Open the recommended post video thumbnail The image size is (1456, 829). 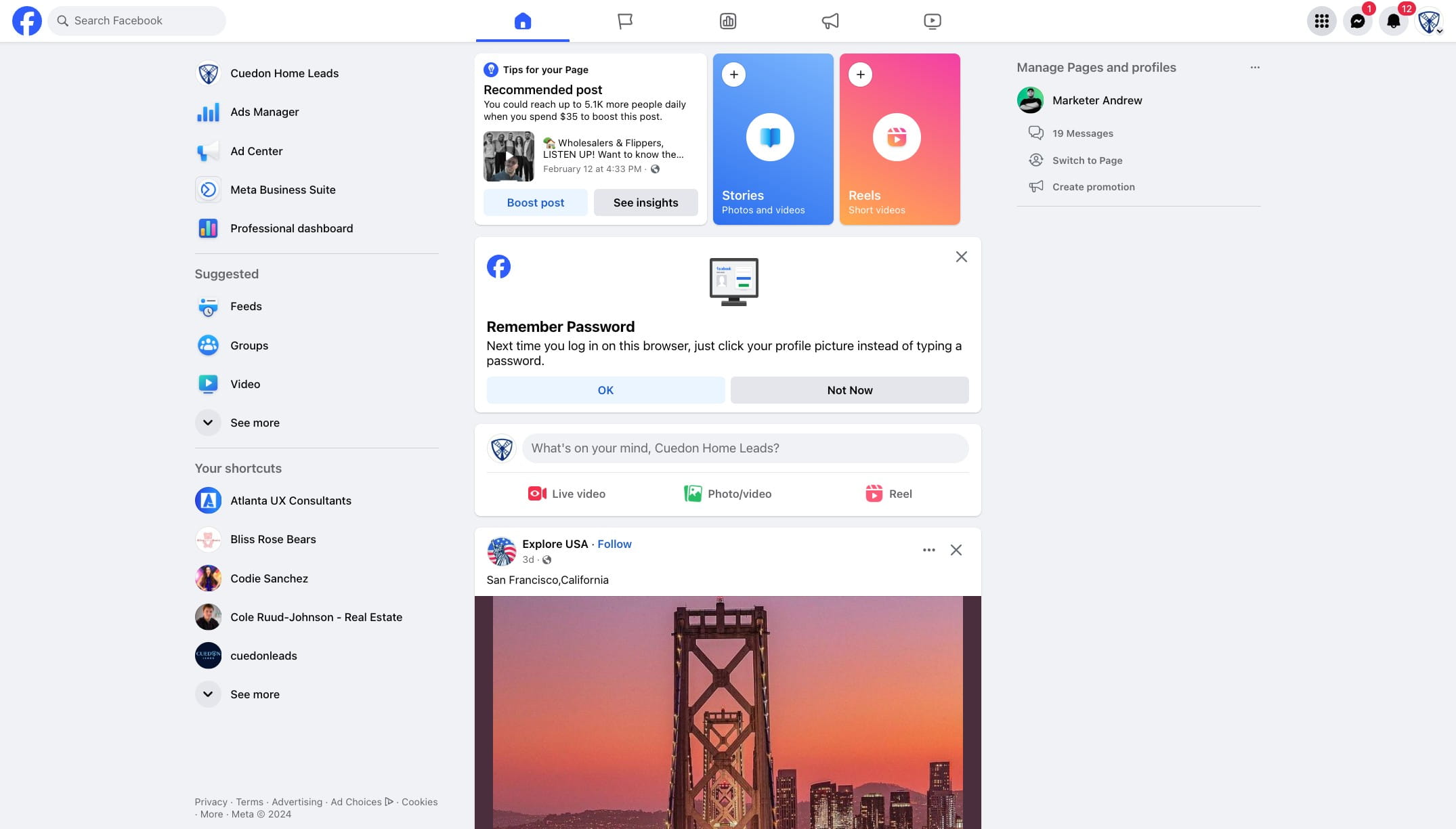(x=509, y=156)
